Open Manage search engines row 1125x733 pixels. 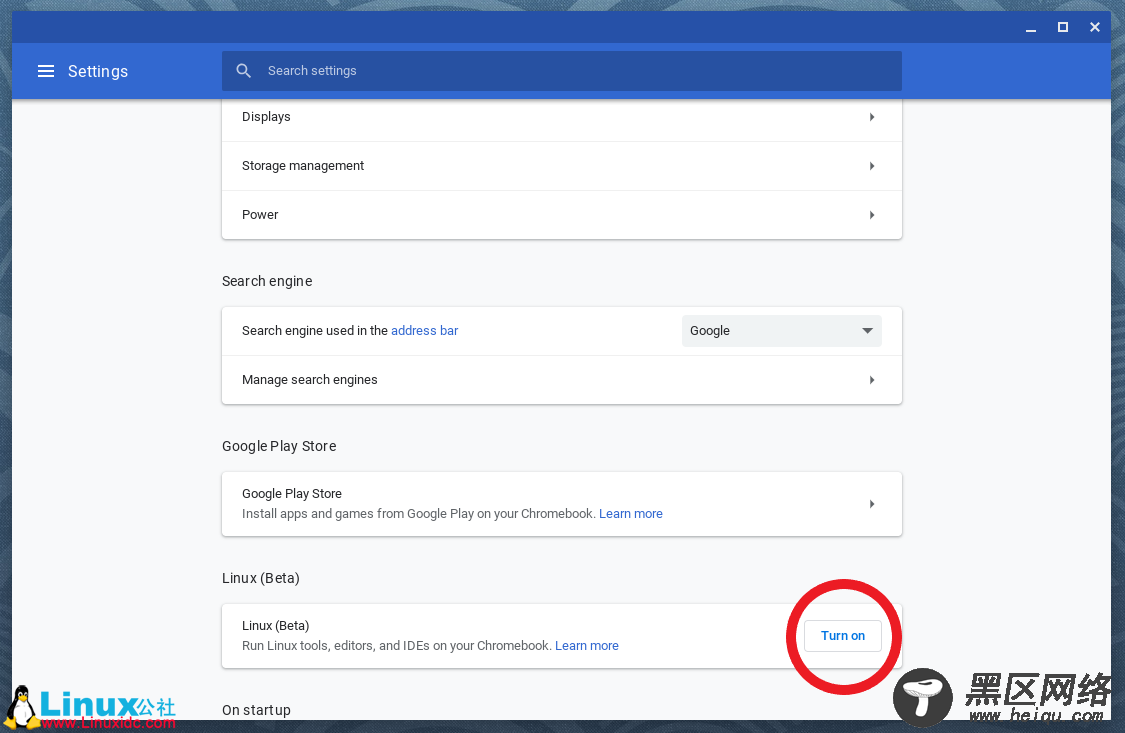(x=561, y=380)
